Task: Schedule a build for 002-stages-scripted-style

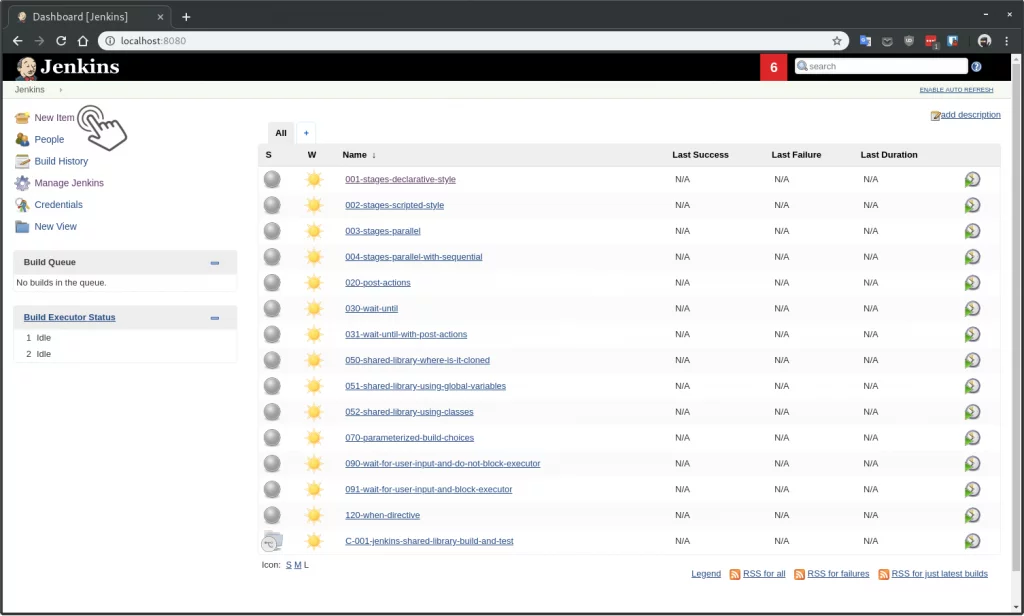Action: [972, 205]
